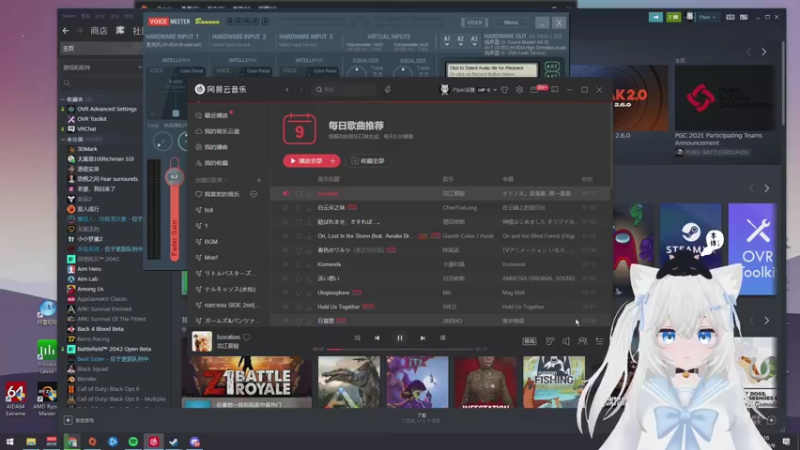This screenshot has height=450, width=800.
Task: Pause playback in NetEase Cloud Music
Action: (399, 338)
